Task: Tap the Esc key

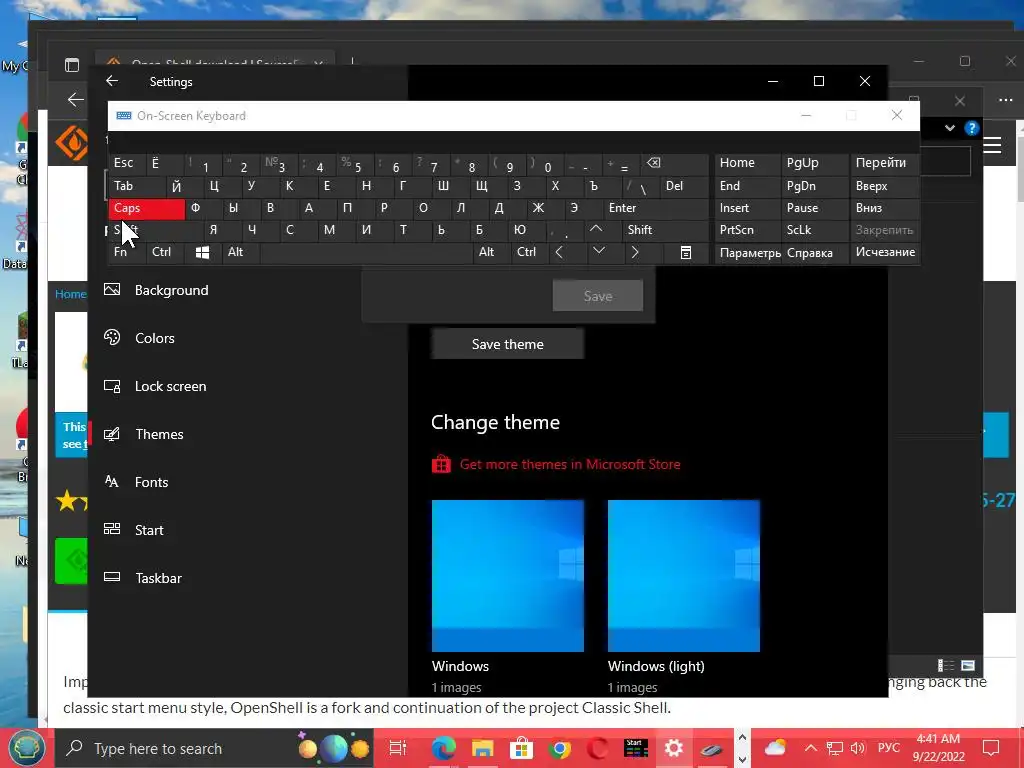Action: click(127, 163)
